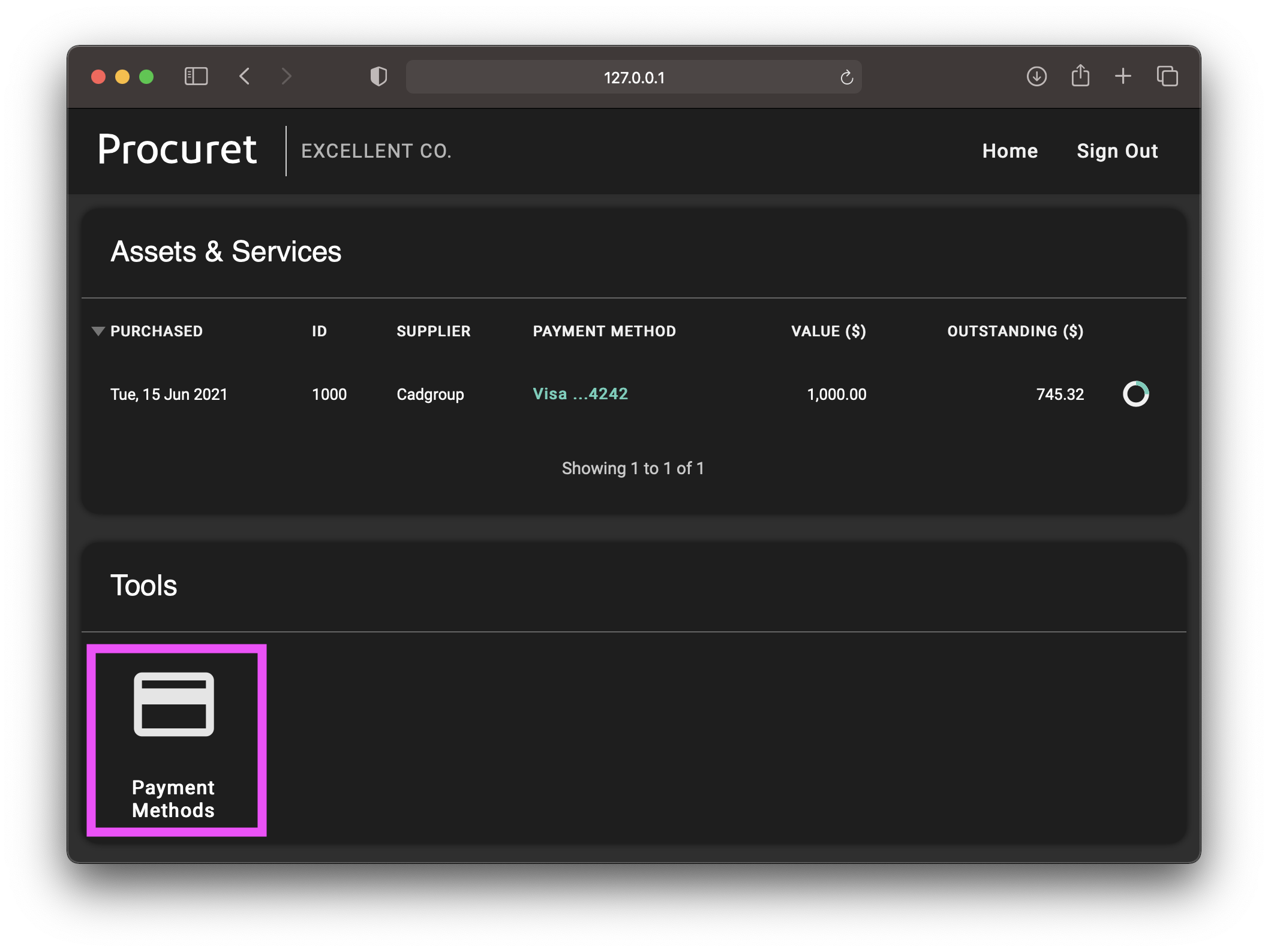The height and width of the screenshot is (952, 1268).
Task: Click the Value ($) column header
Action: point(828,332)
